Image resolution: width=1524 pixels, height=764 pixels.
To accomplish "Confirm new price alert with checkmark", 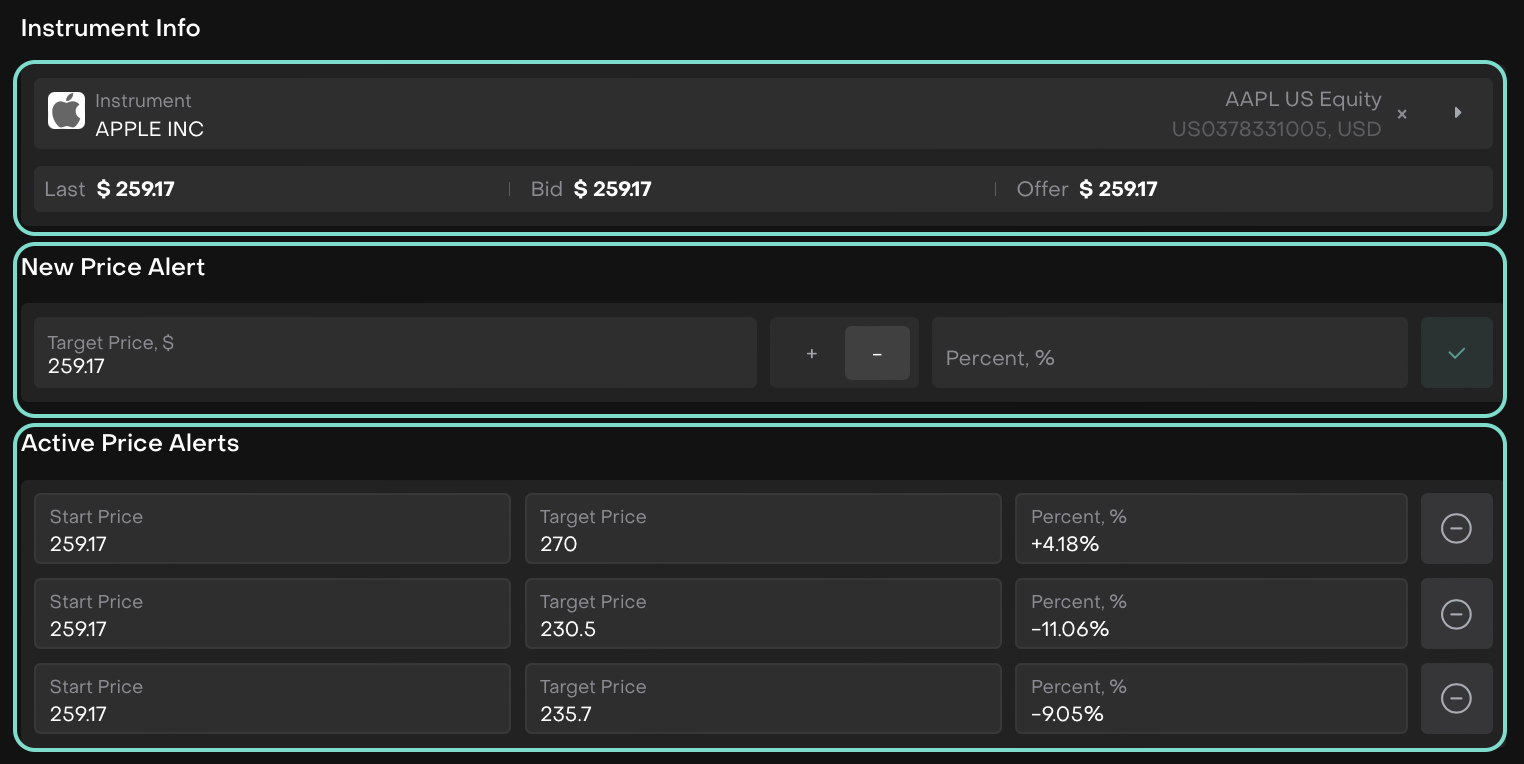I will [x=1456, y=353].
